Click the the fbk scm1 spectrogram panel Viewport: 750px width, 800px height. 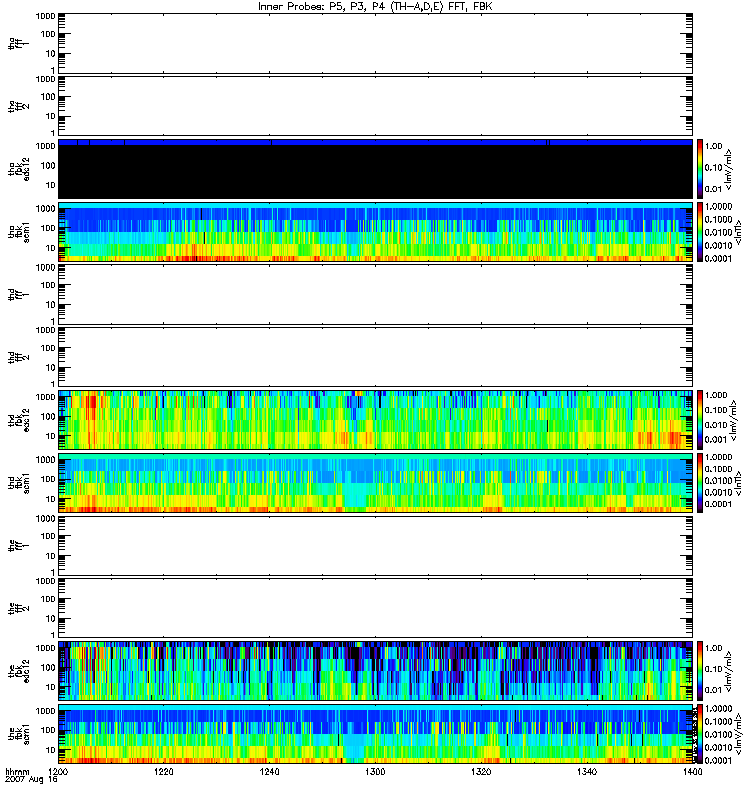(x=376, y=734)
